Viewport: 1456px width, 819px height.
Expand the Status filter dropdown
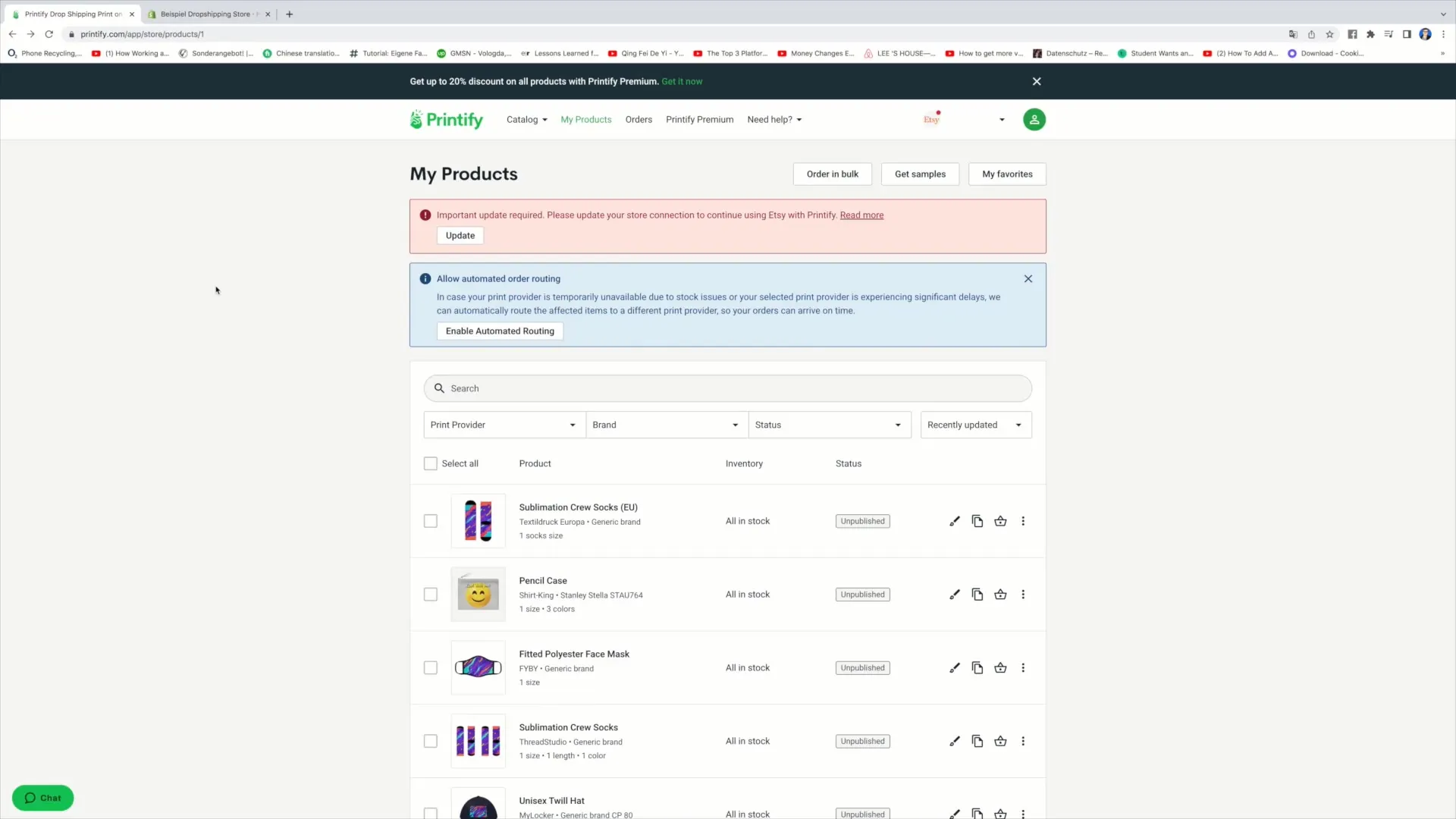coord(830,425)
